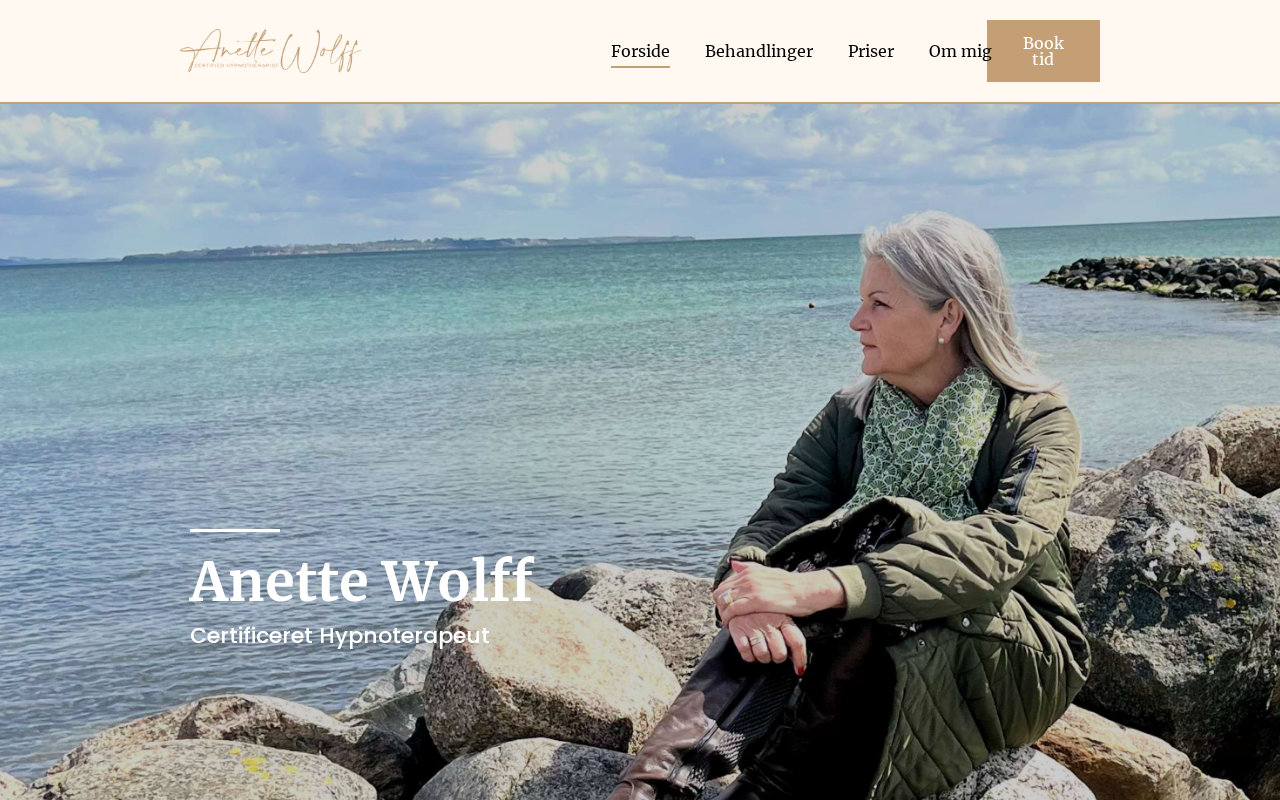The width and height of the screenshot is (1280, 800).
Task: Select the Om mig link
Action: pyautogui.click(x=960, y=51)
